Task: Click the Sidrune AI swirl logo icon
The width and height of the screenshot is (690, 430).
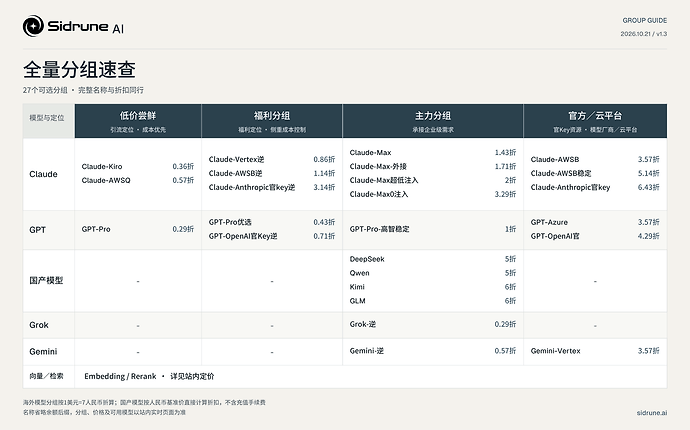Action: pyautogui.click(x=33, y=26)
